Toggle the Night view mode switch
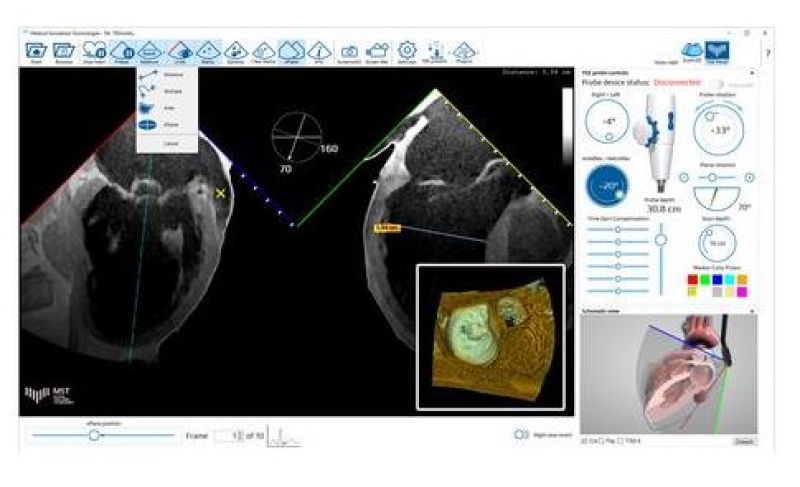Viewport: 800px width, 487px height. 520,434
